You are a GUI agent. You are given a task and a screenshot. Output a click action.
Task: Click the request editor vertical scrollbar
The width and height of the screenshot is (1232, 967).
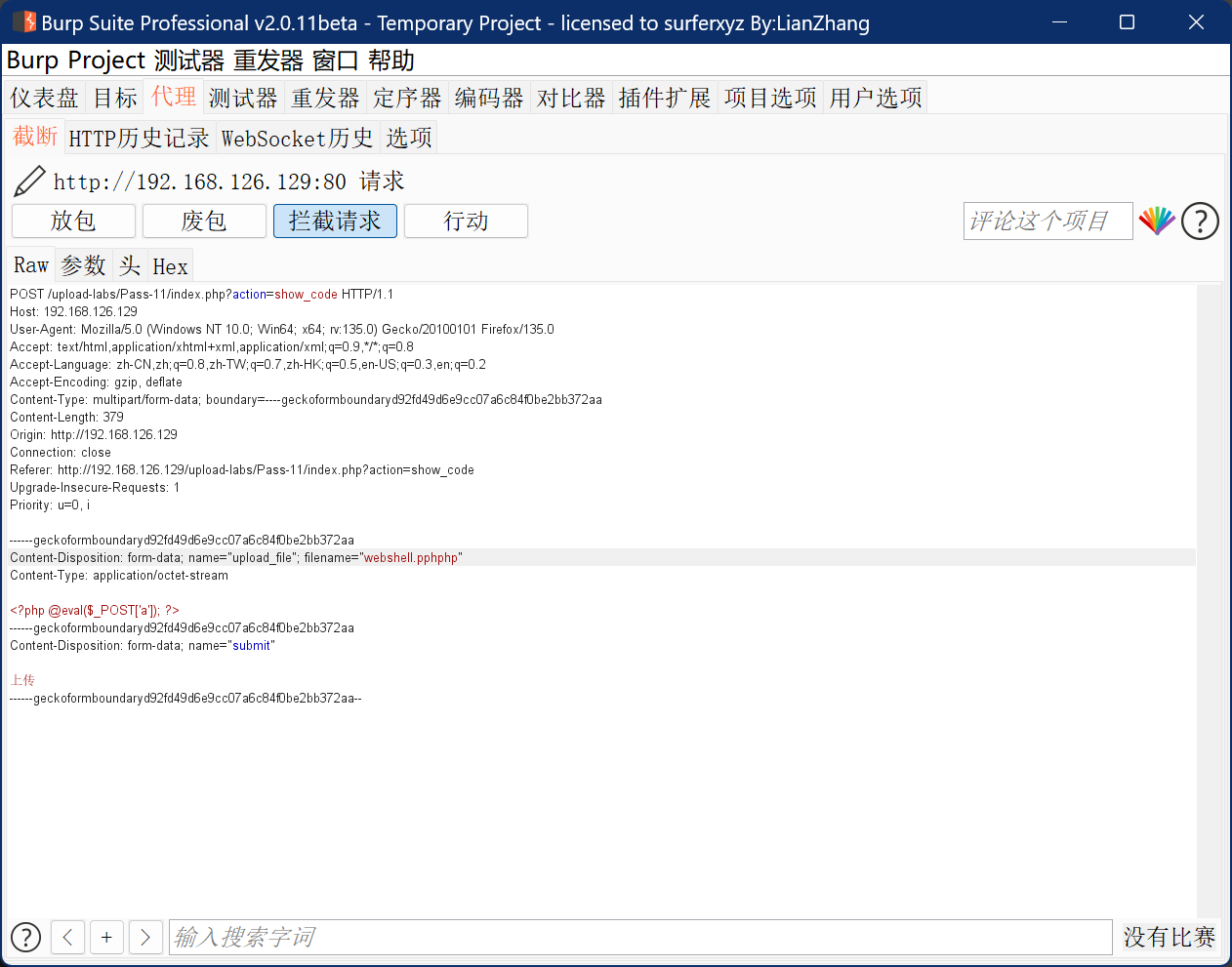[1209, 600]
